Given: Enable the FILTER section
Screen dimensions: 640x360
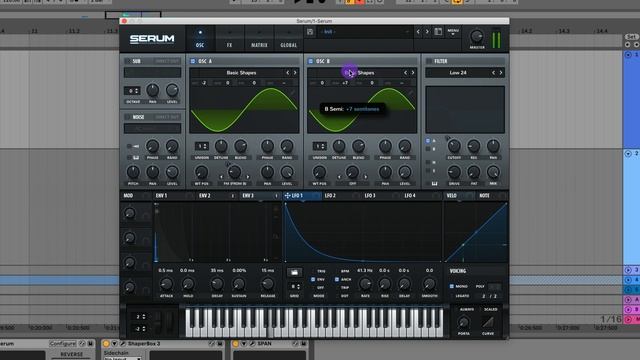Looking at the screenshot, I should (429, 61).
